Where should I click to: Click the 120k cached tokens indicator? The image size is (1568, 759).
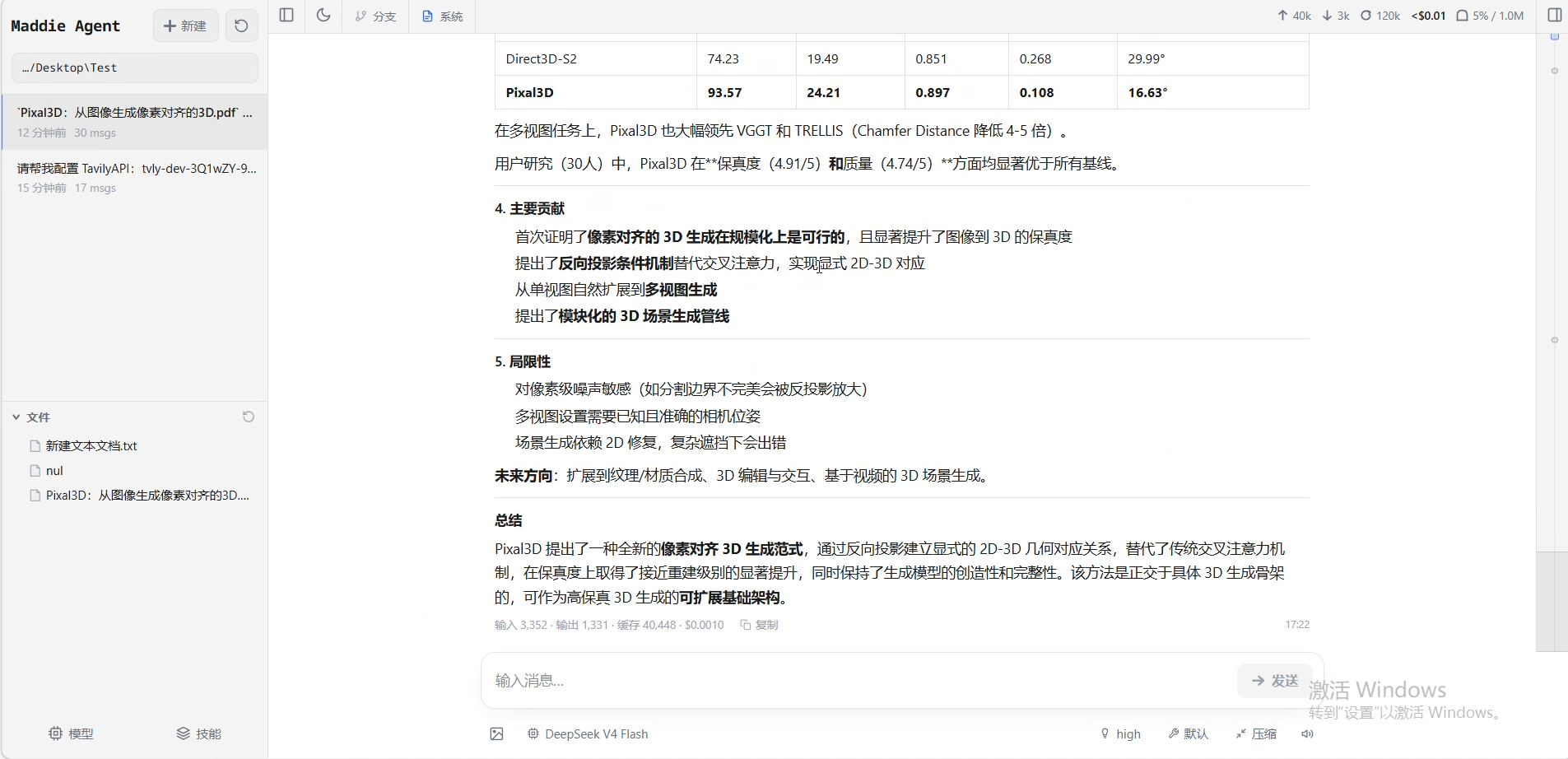click(1380, 16)
